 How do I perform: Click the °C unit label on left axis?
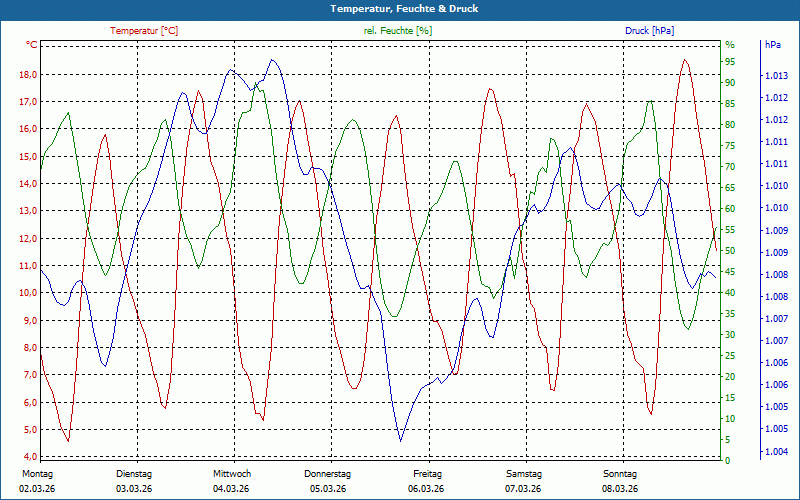pyautogui.click(x=32, y=45)
